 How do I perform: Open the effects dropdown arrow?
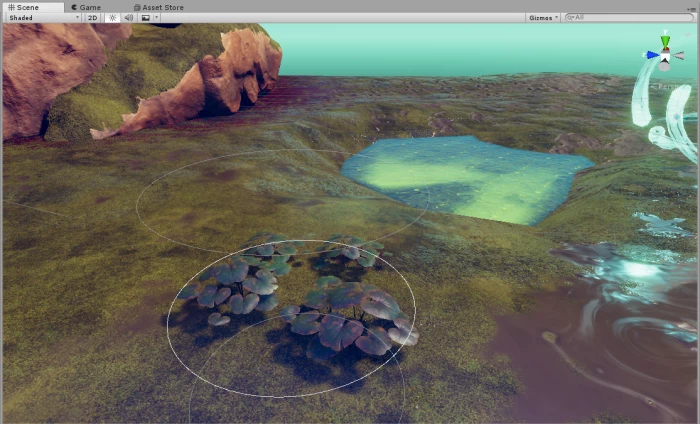point(155,18)
